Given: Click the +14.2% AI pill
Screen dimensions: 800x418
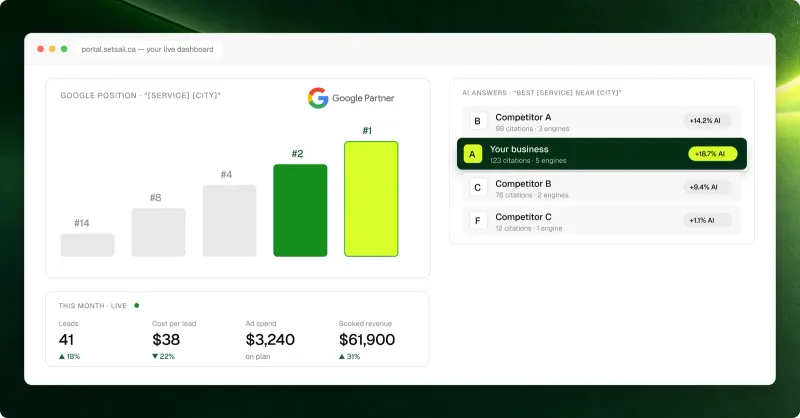Looking at the screenshot, I should 707,121.
